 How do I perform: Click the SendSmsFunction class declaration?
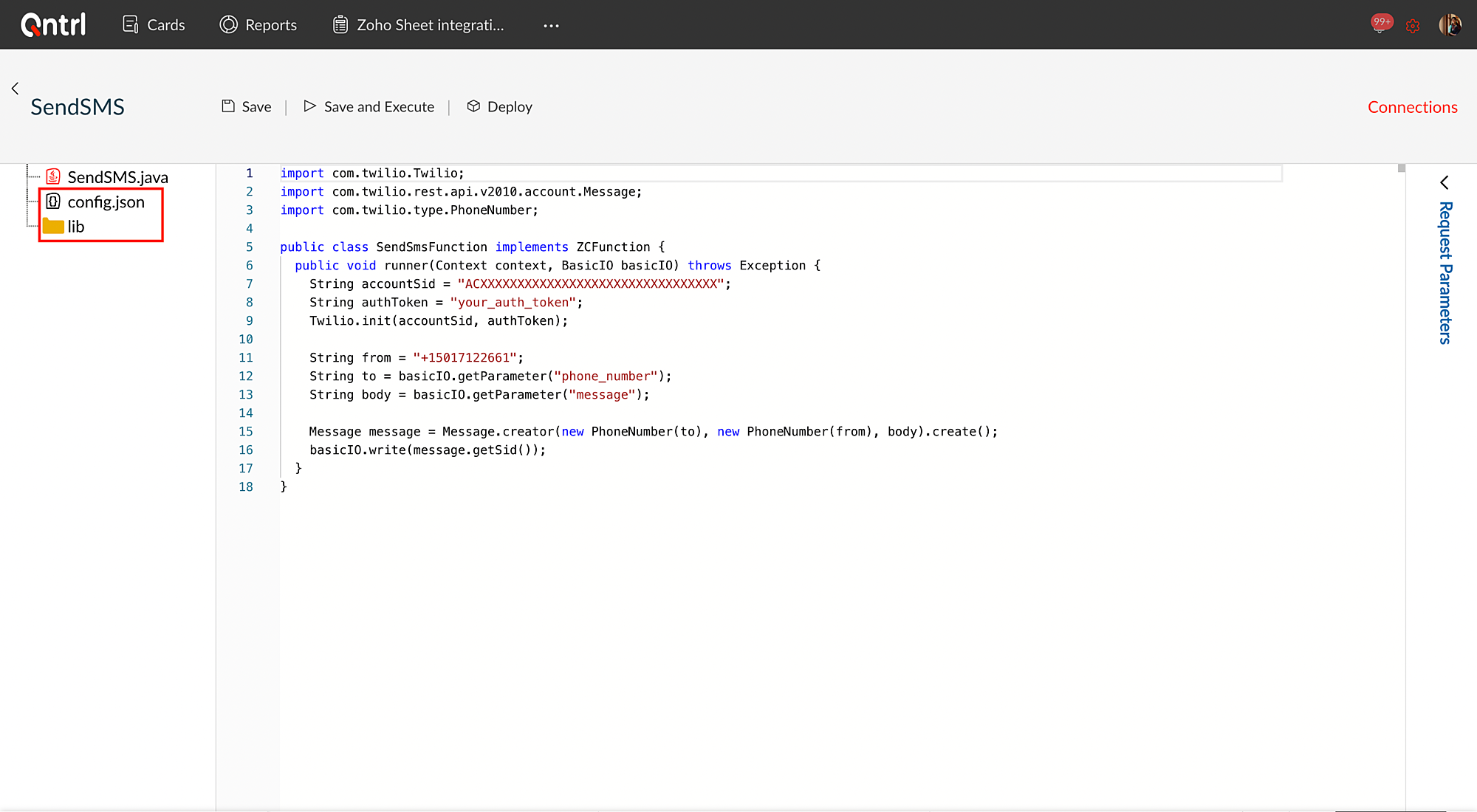(473, 247)
